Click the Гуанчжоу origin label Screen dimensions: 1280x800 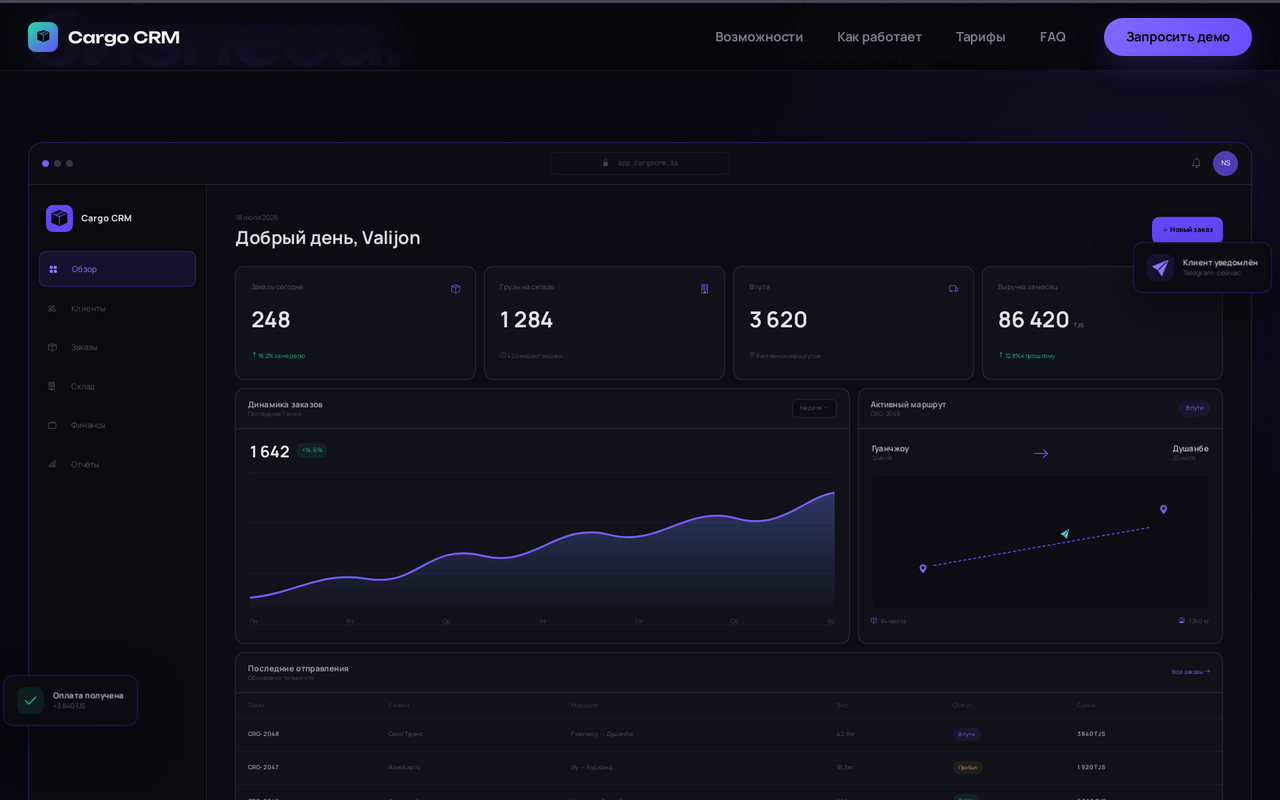[890, 449]
